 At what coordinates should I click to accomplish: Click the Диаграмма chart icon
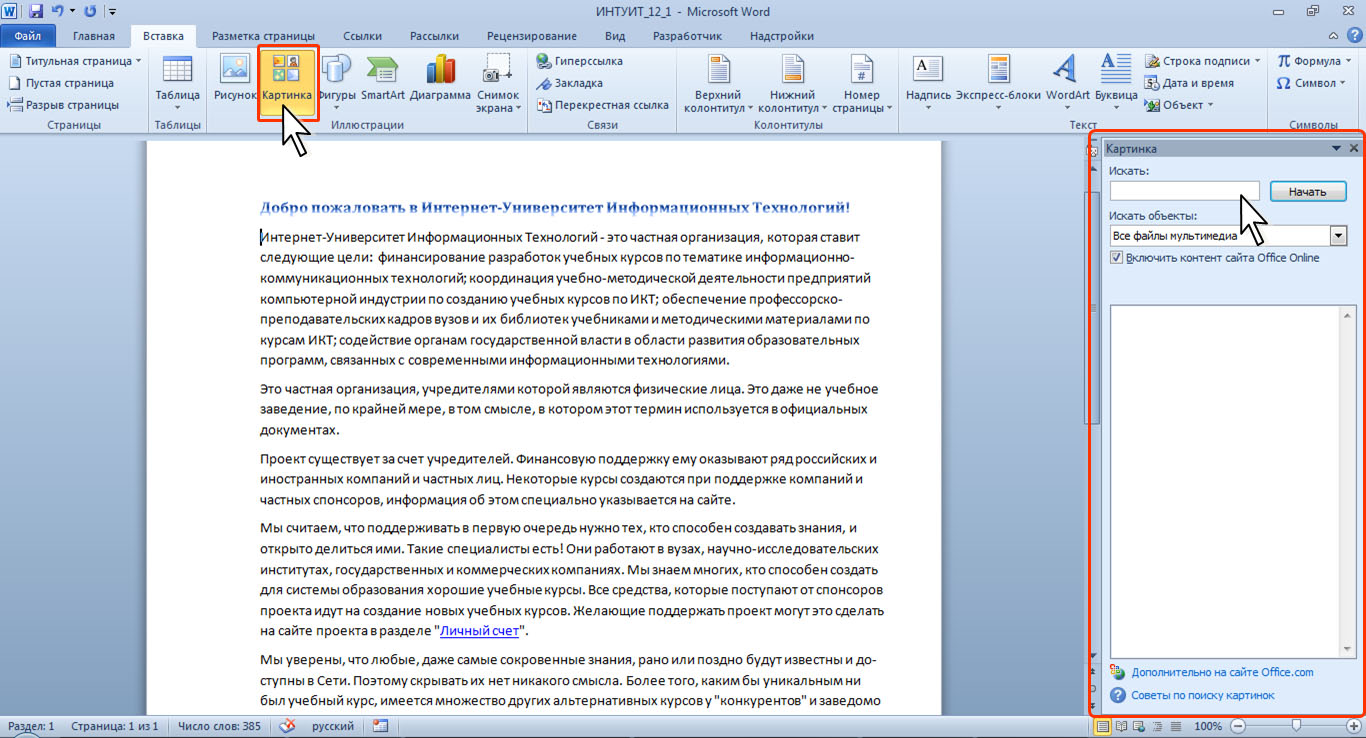coord(440,78)
